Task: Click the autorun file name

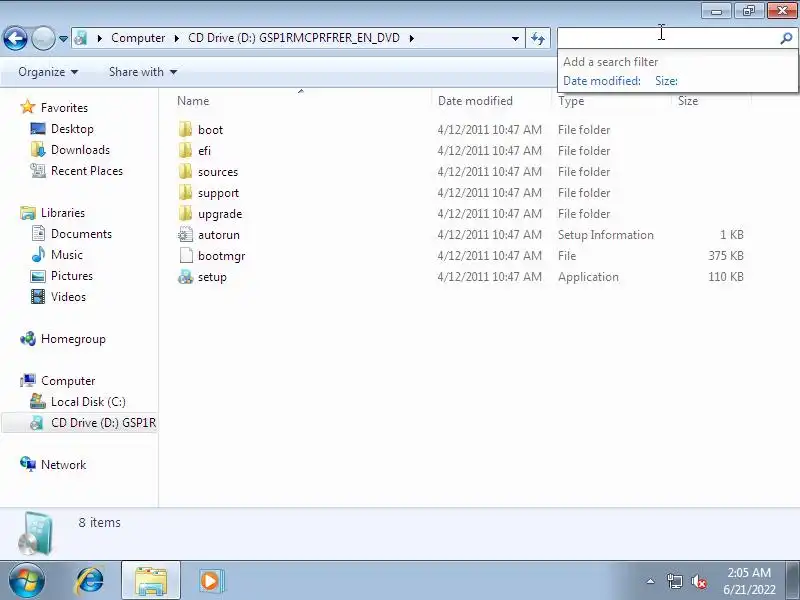Action: [x=219, y=235]
